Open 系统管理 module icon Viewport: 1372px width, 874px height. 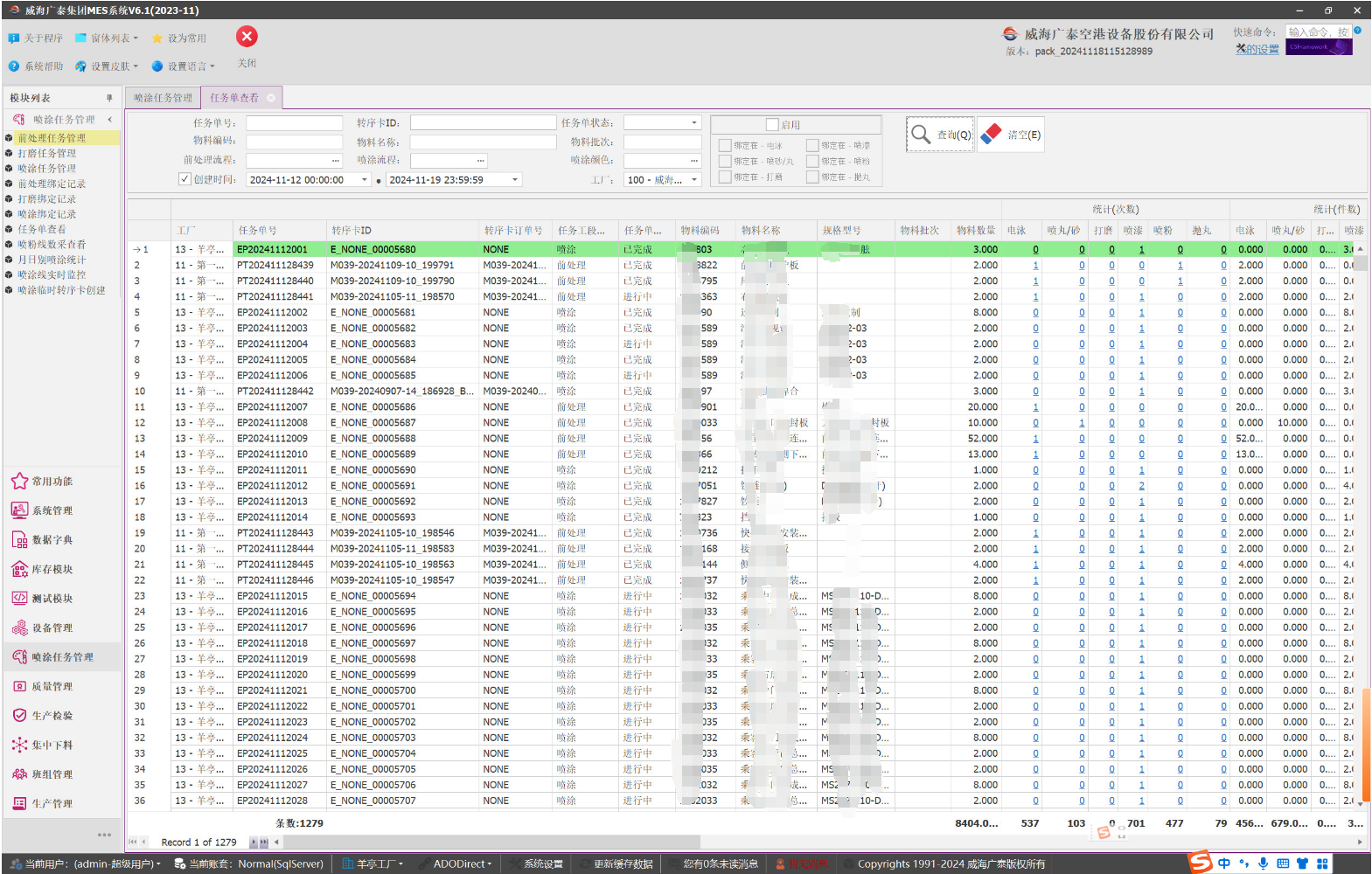coord(19,510)
